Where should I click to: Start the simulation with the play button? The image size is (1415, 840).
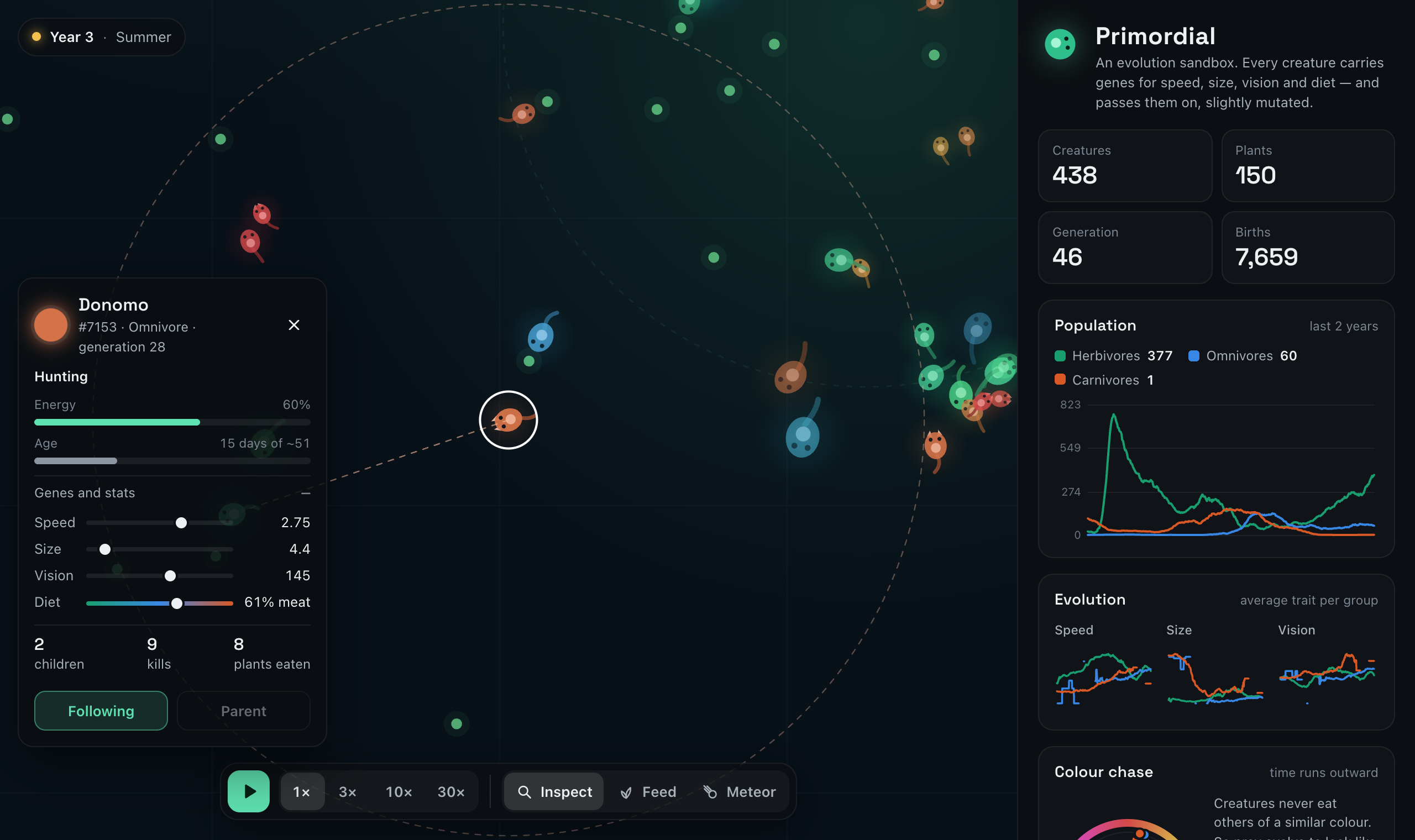tap(249, 791)
